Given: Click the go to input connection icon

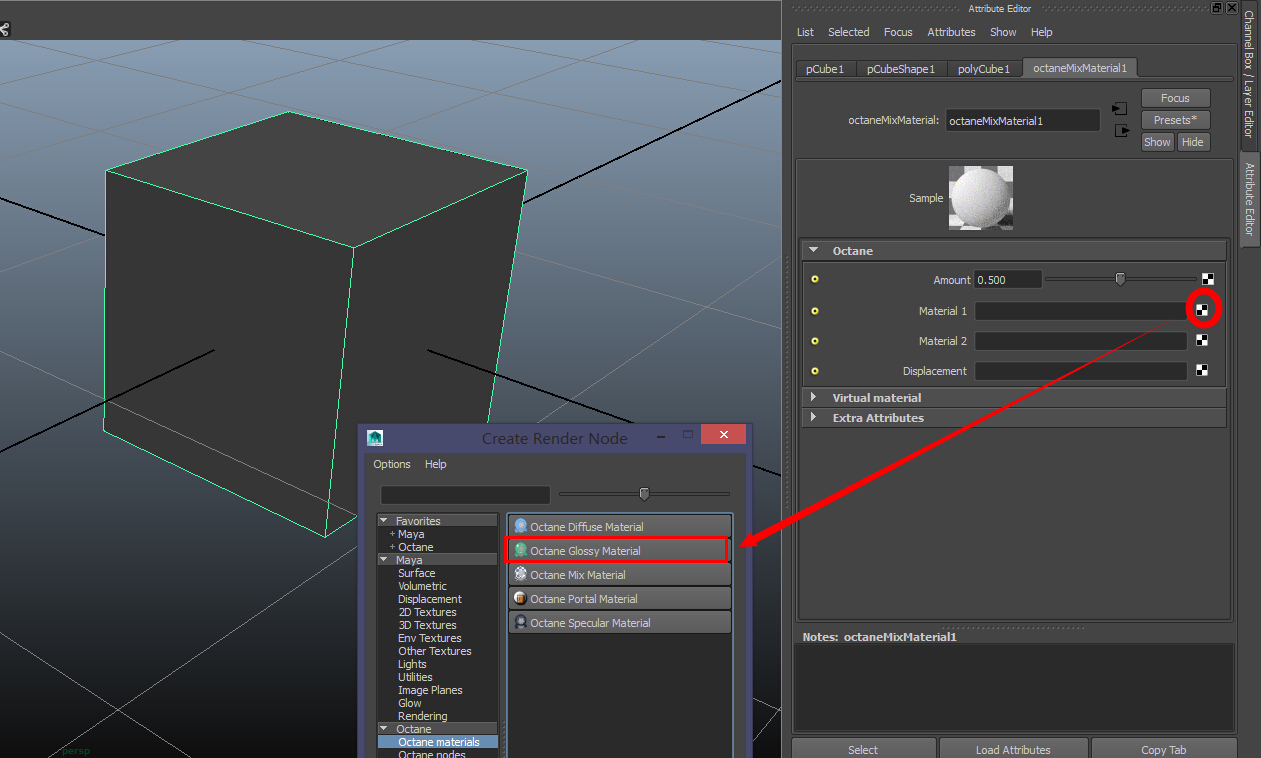Looking at the screenshot, I should (1120, 108).
